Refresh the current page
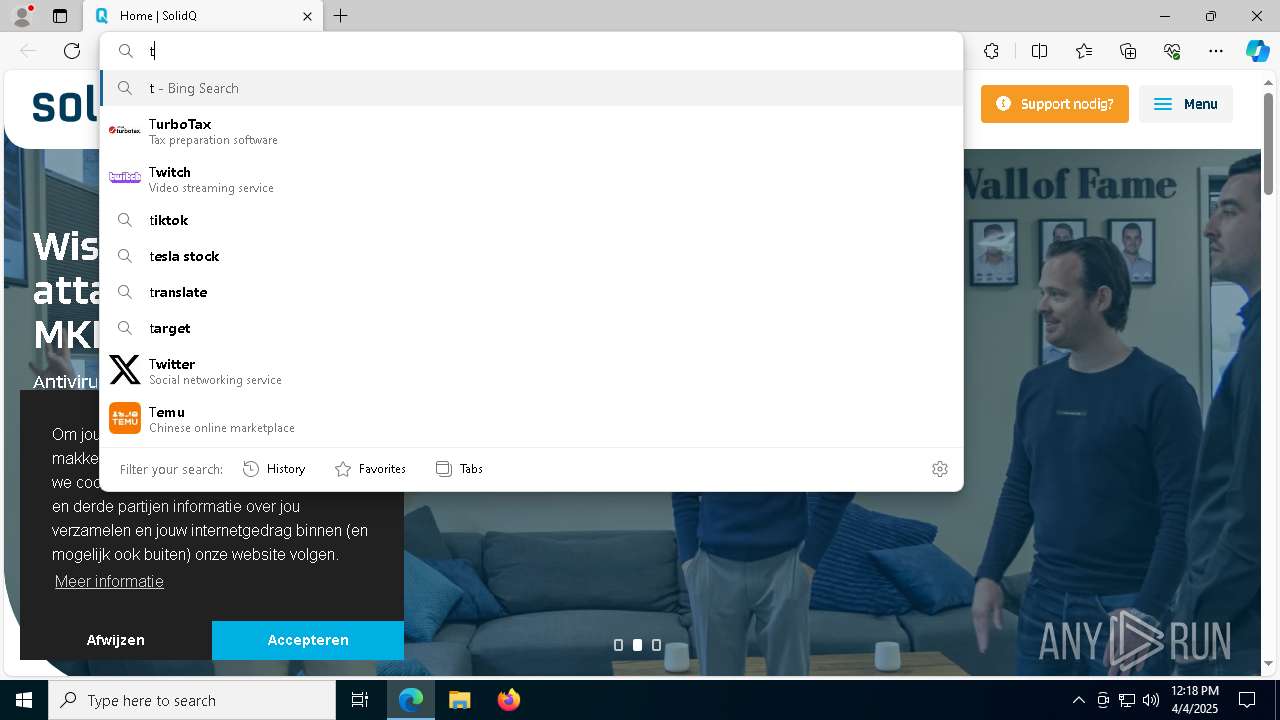Viewport: 1280px width, 720px height. (x=72, y=51)
